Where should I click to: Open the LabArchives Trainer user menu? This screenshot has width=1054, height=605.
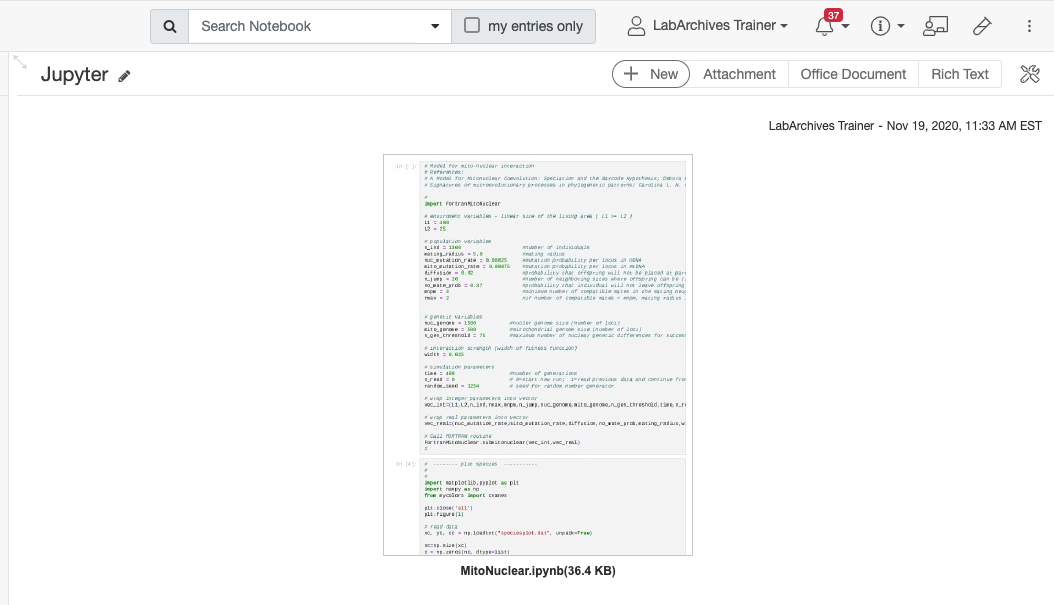point(707,26)
